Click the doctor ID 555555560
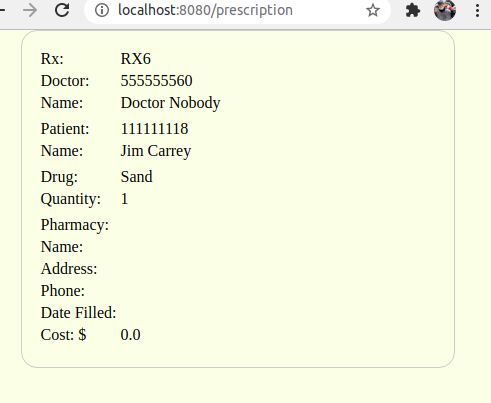This screenshot has width=491, height=403. [156, 81]
